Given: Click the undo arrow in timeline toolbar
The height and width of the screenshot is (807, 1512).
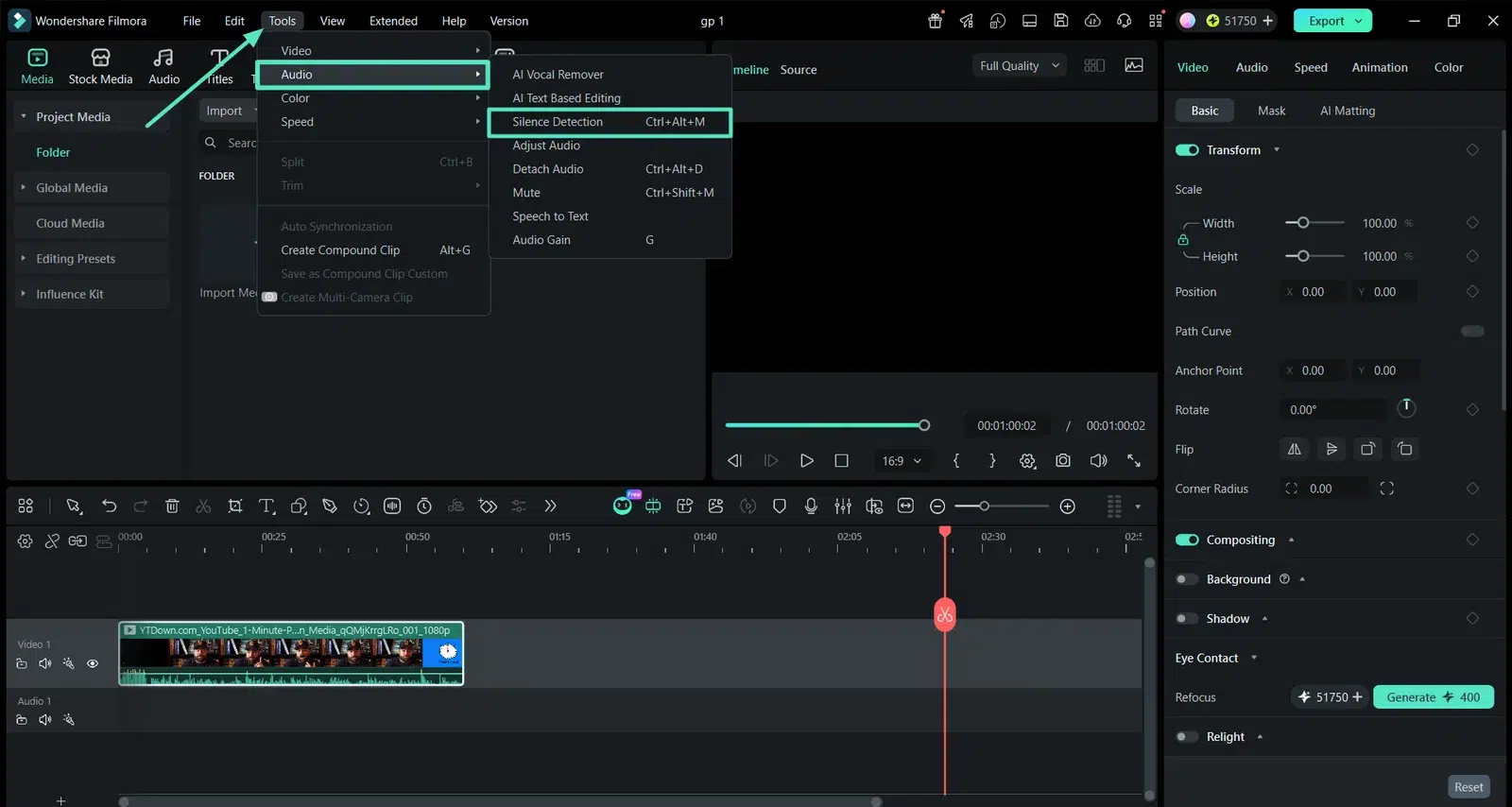Looking at the screenshot, I should click(110, 507).
